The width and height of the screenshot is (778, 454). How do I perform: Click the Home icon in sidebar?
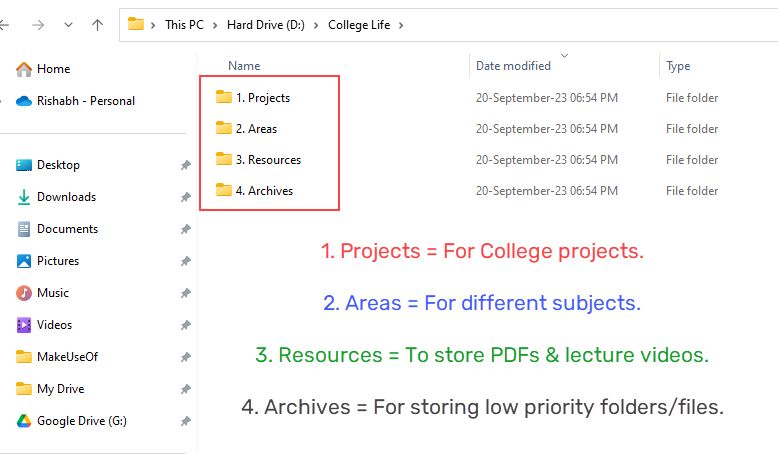point(24,69)
